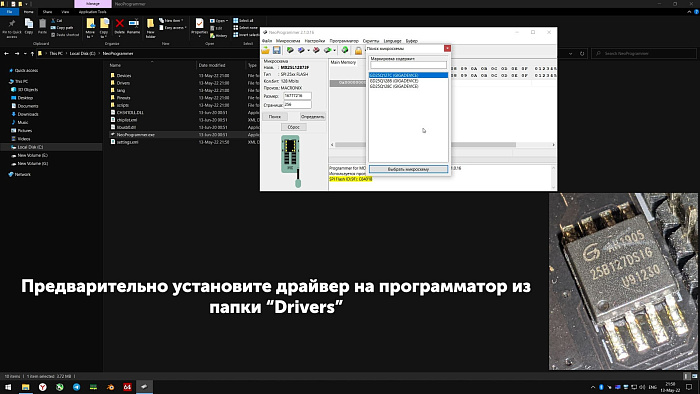The width and height of the screenshot is (700, 394).
Task: Open the Микросхема menu
Action: pos(288,41)
